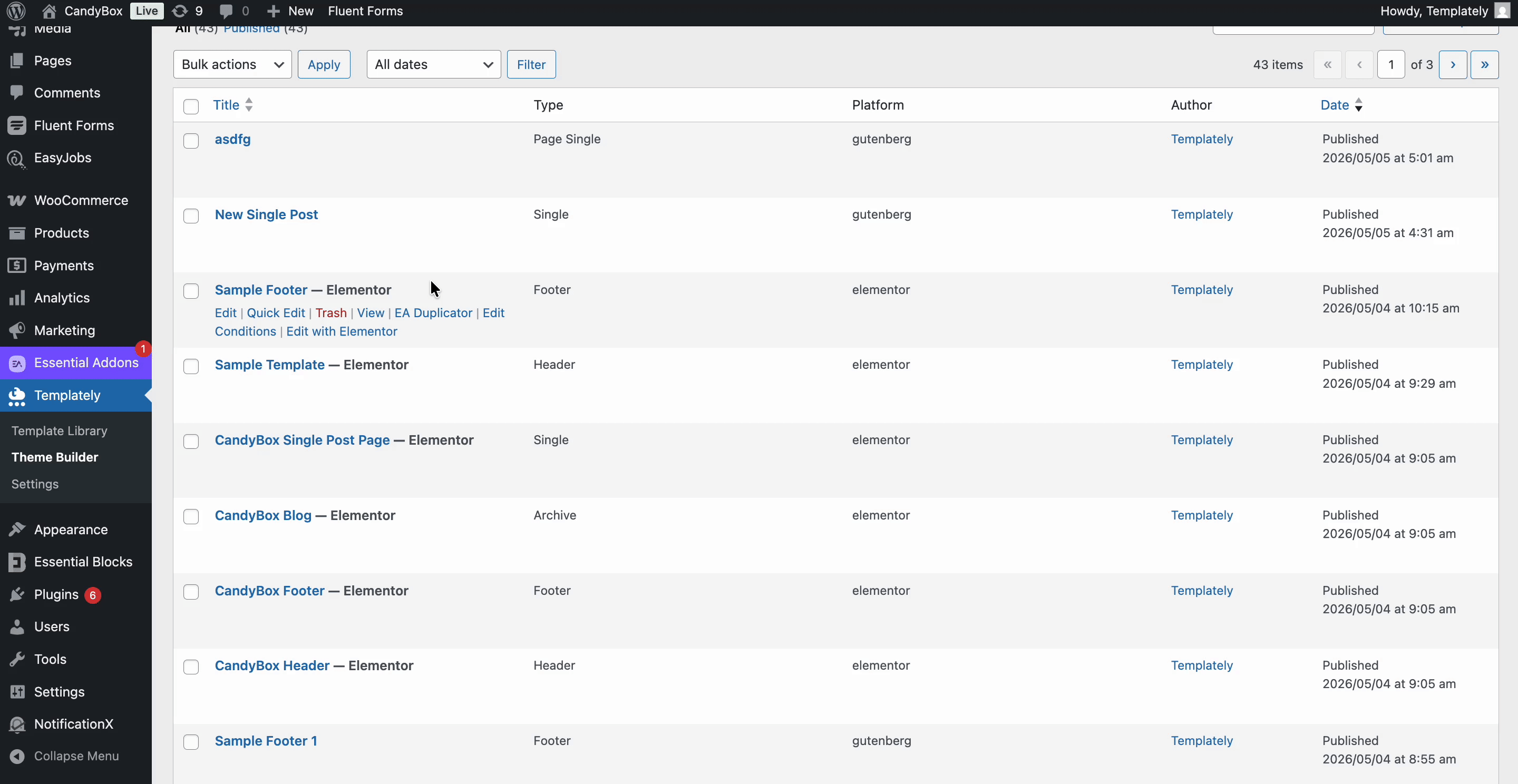Open the updates icon showing 9
This screenshot has width=1518, height=784.
click(x=180, y=11)
